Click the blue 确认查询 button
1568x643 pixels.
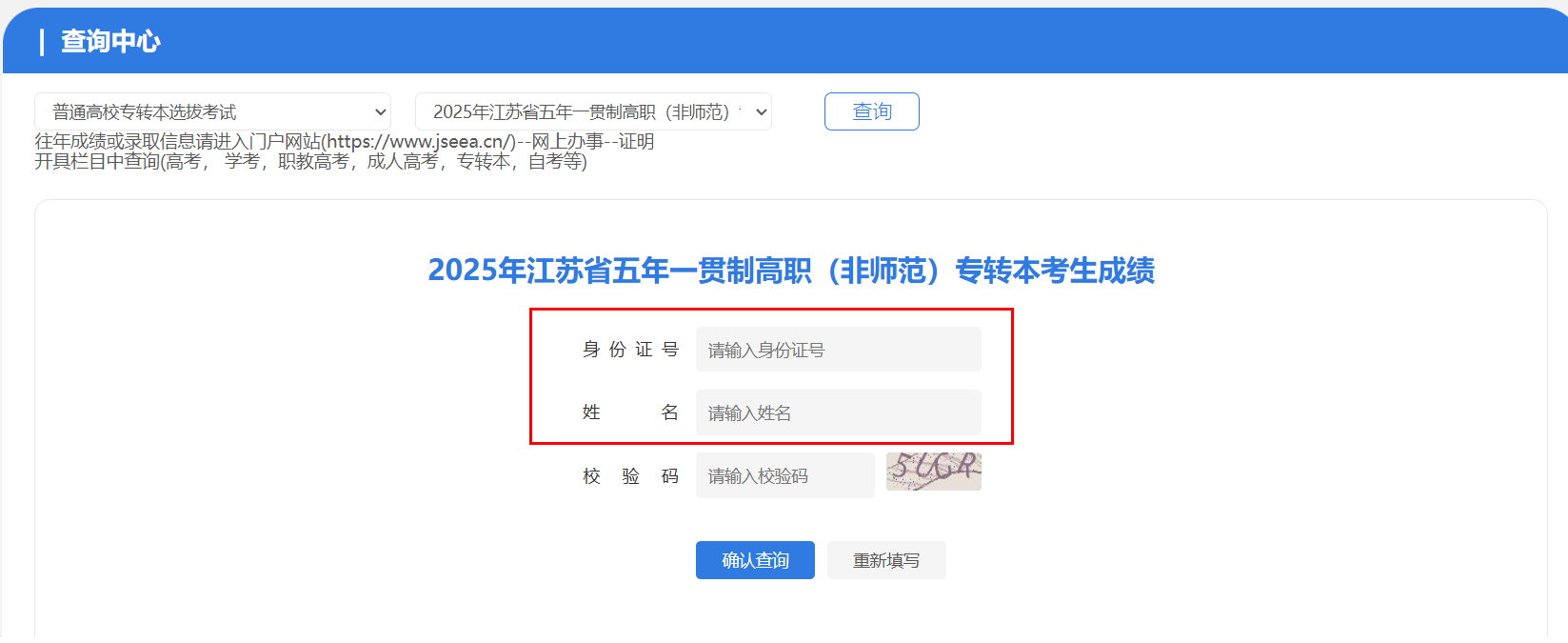755,560
